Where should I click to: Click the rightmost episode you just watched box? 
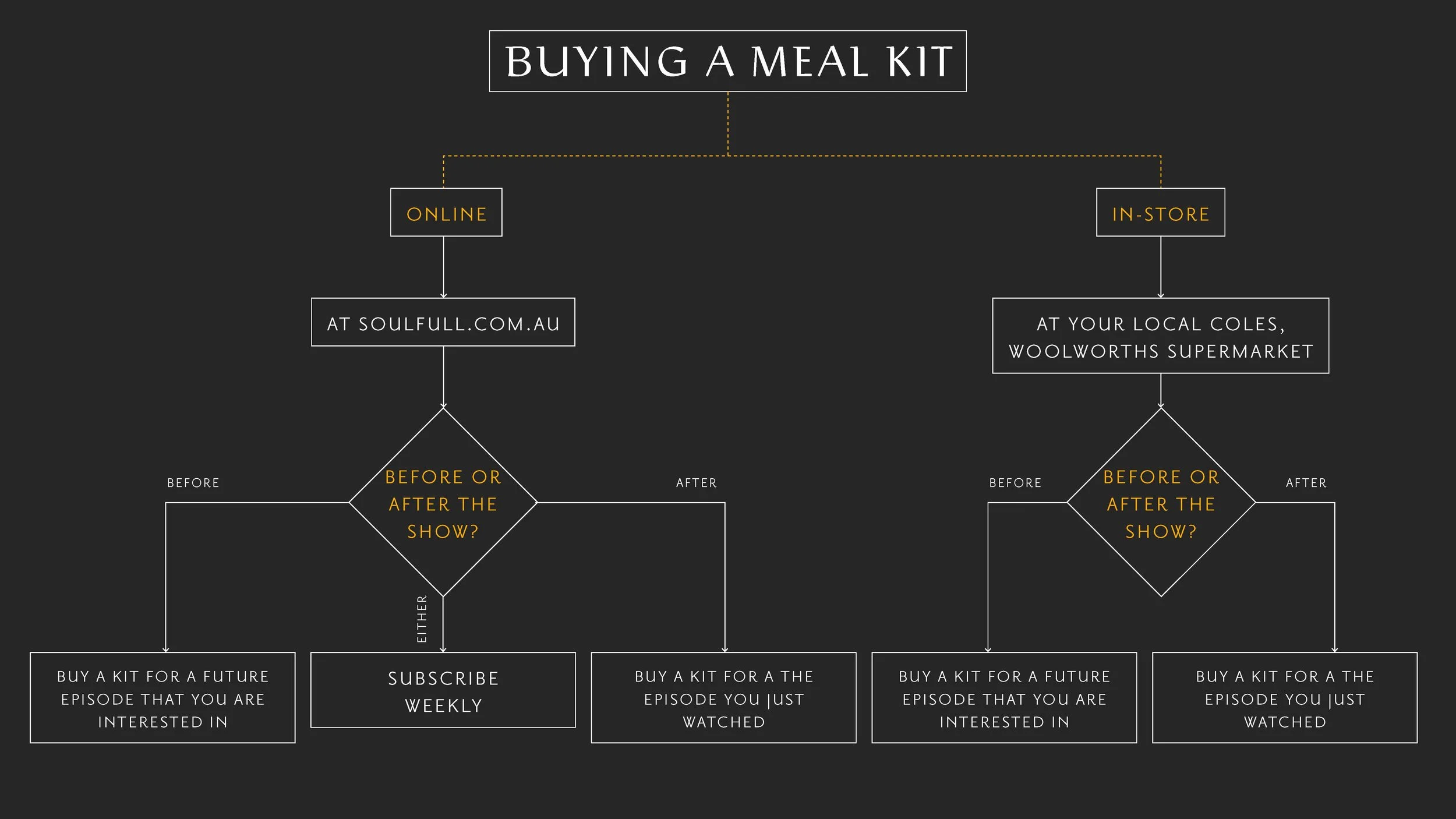[x=1285, y=697]
